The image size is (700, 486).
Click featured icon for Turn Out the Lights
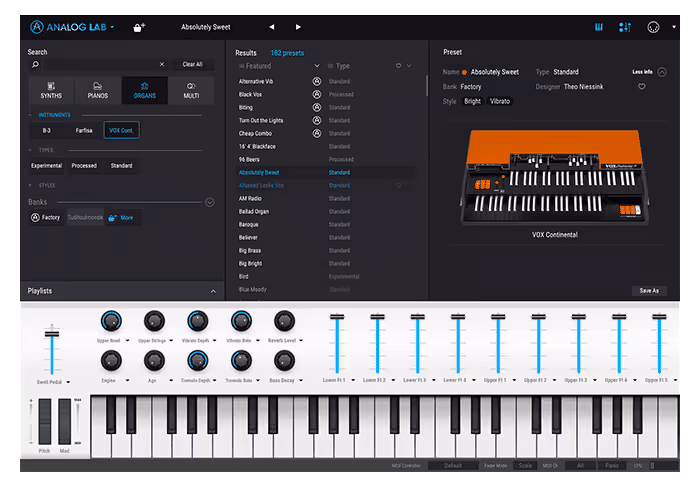tap(317, 120)
